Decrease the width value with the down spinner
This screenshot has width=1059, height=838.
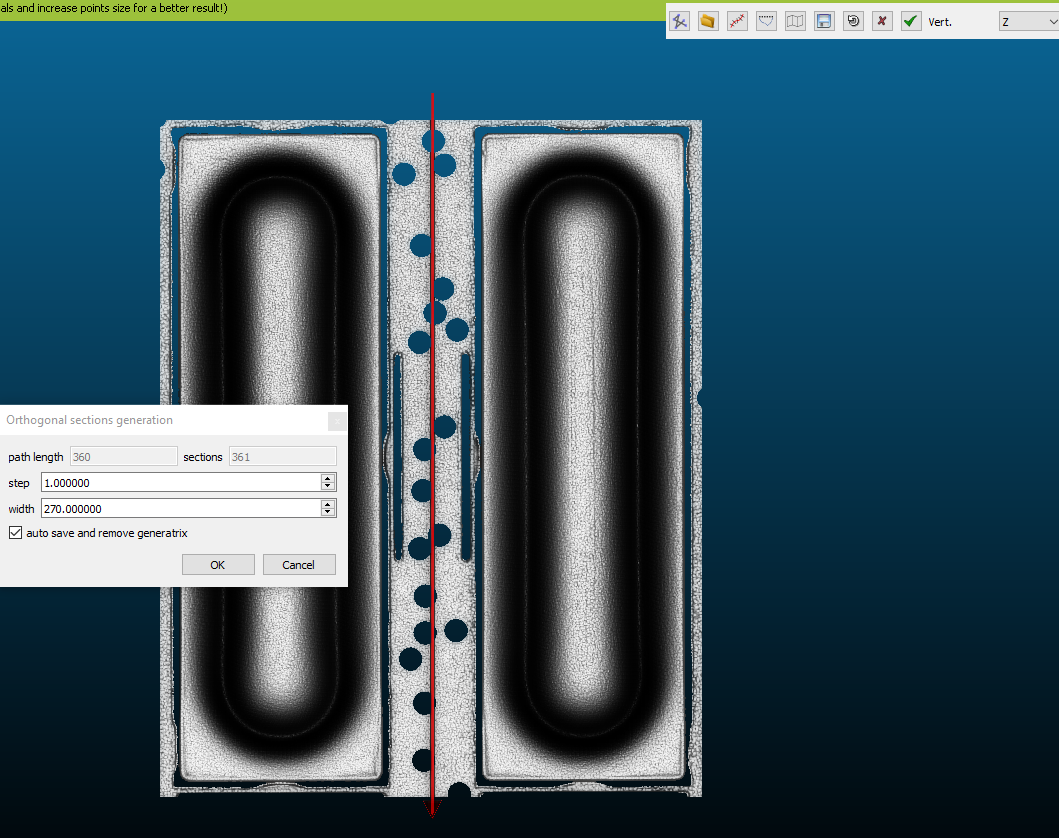pyautogui.click(x=327, y=512)
